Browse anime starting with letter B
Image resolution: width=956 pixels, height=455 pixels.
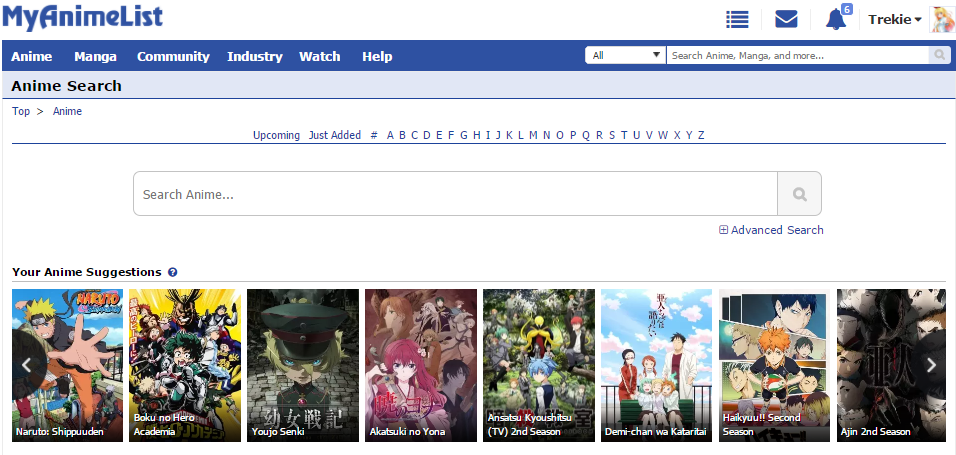click(x=402, y=135)
